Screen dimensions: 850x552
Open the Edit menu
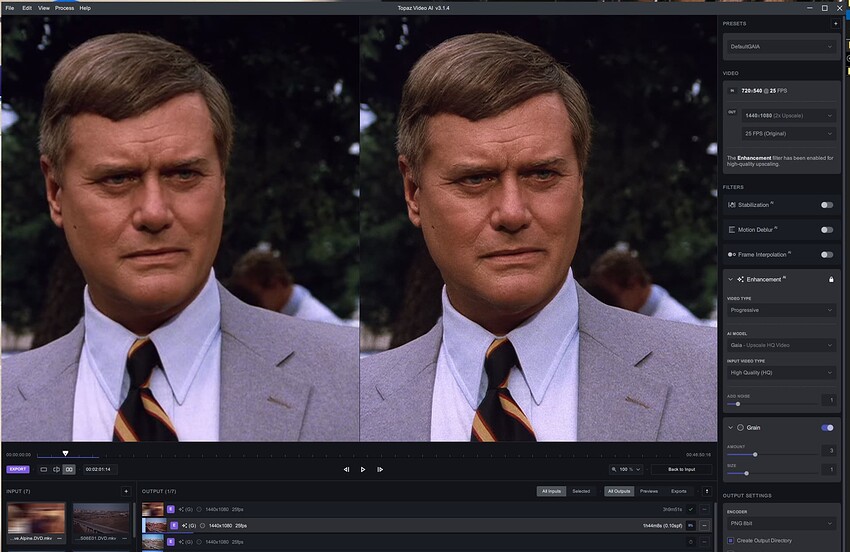pos(27,8)
